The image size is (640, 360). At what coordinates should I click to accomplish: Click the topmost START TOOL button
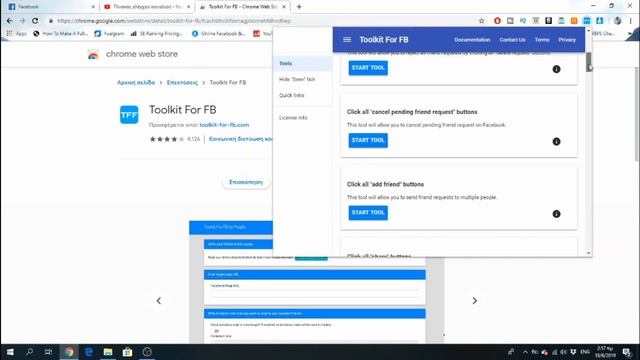tap(368, 68)
